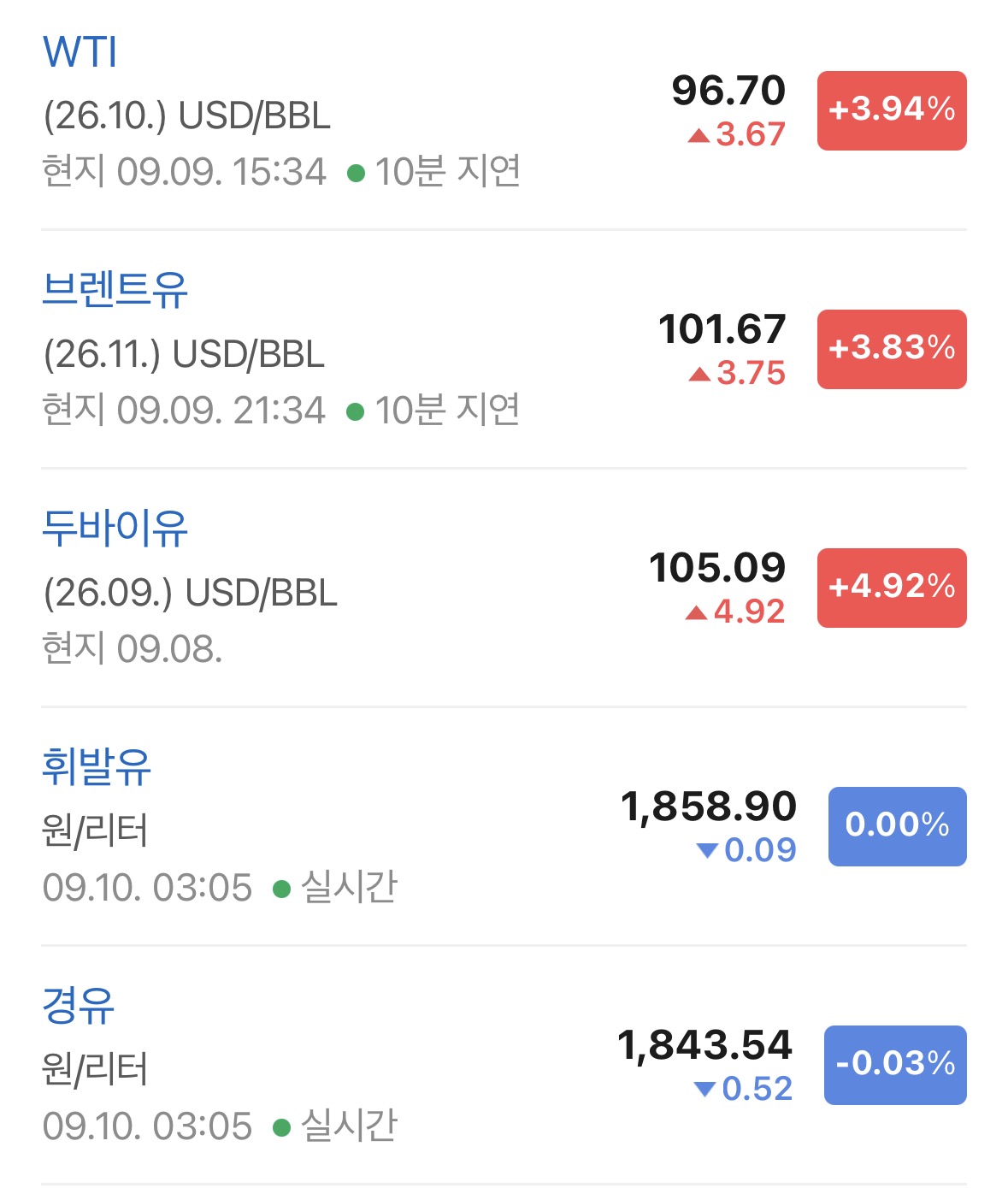1008x1188 pixels.
Task: Open the 휘발유 title link
Action: [97, 766]
